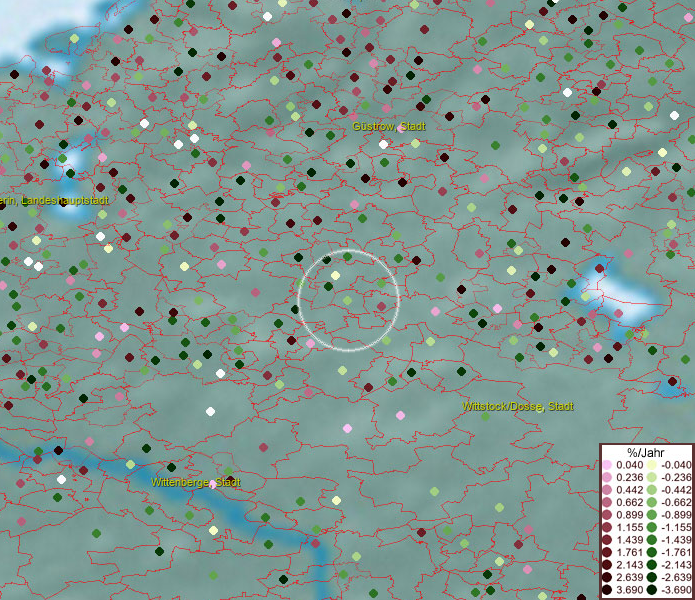The image size is (695, 600).
Task: Select the -2.639 legend swatch
Action: [652, 577]
